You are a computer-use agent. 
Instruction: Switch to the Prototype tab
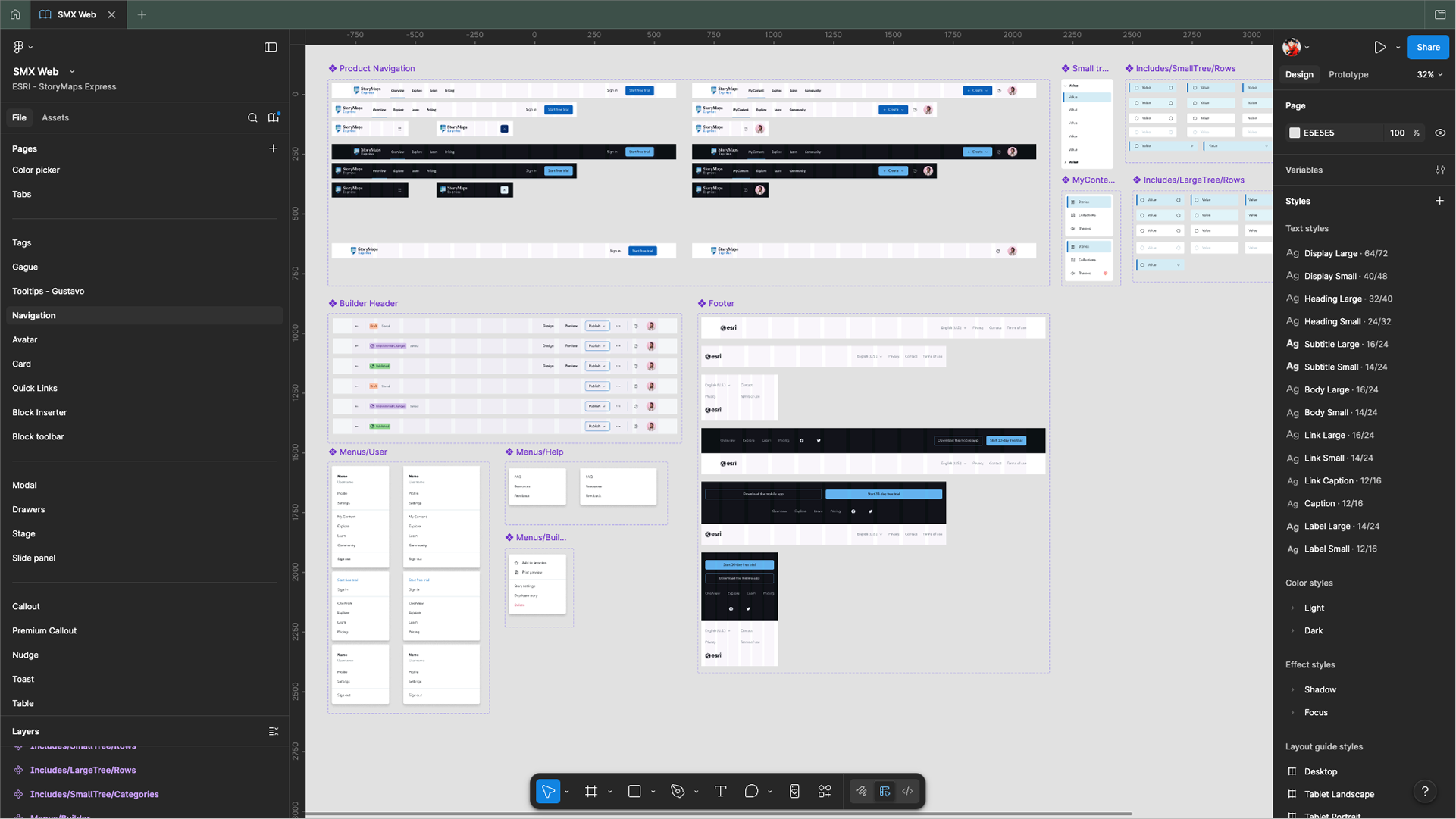(1348, 74)
